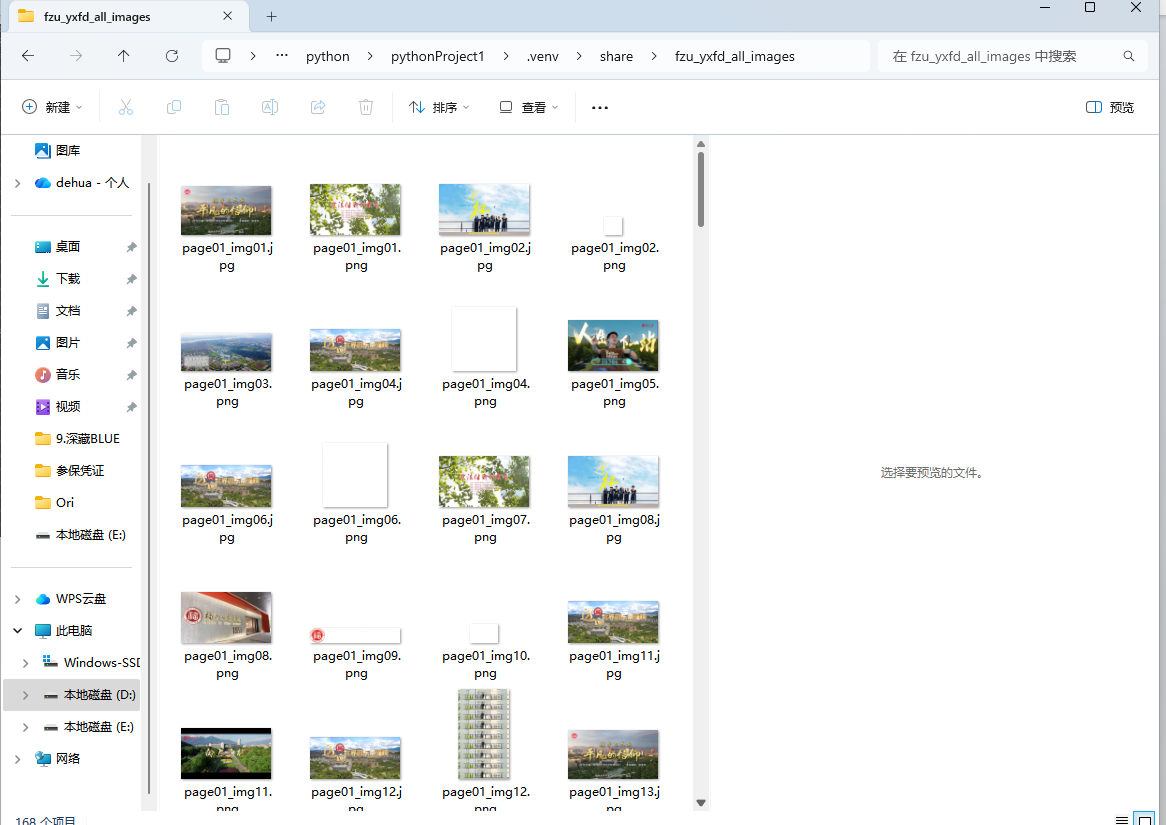Click the Delete trash icon
This screenshot has height=825, width=1166.
[366, 107]
